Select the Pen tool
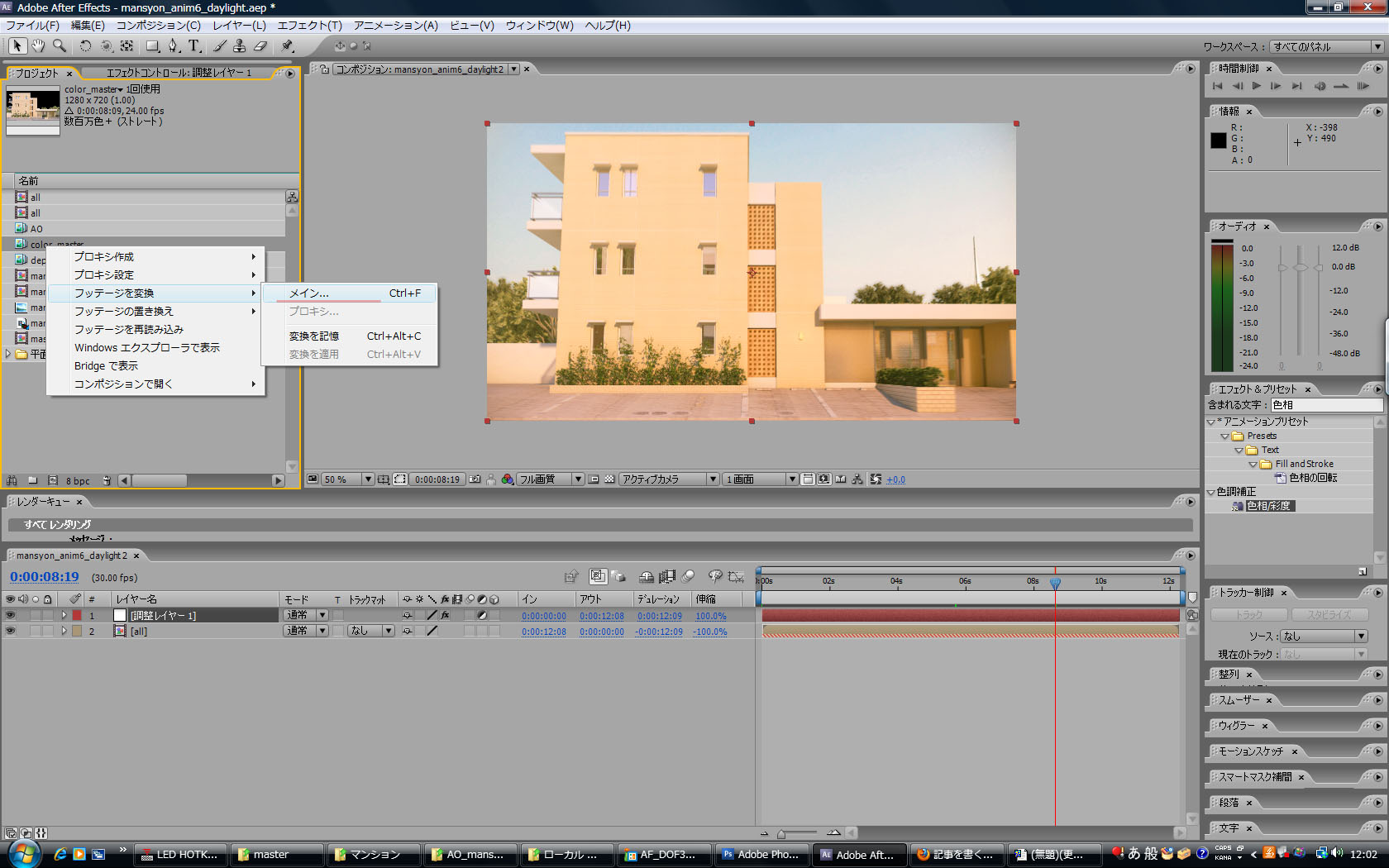Viewport: 1389px width, 868px height. (173, 46)
